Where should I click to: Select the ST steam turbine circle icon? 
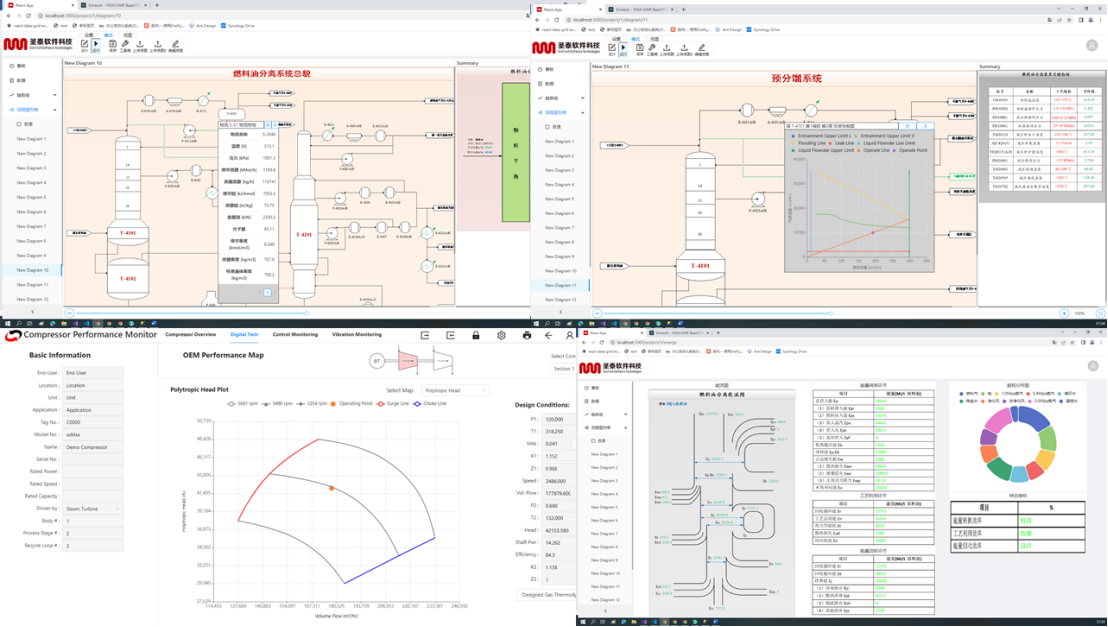(377, 361)
